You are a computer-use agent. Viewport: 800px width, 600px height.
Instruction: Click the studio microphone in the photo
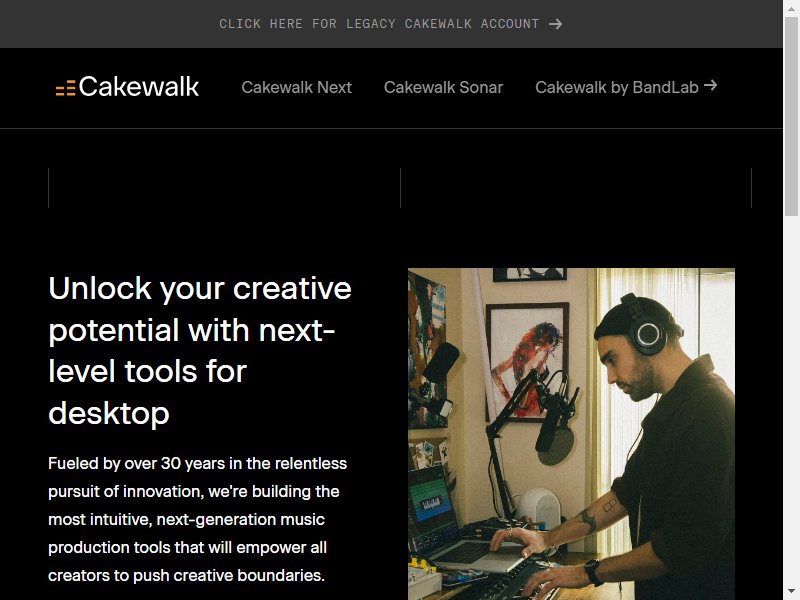coord(555,416)
